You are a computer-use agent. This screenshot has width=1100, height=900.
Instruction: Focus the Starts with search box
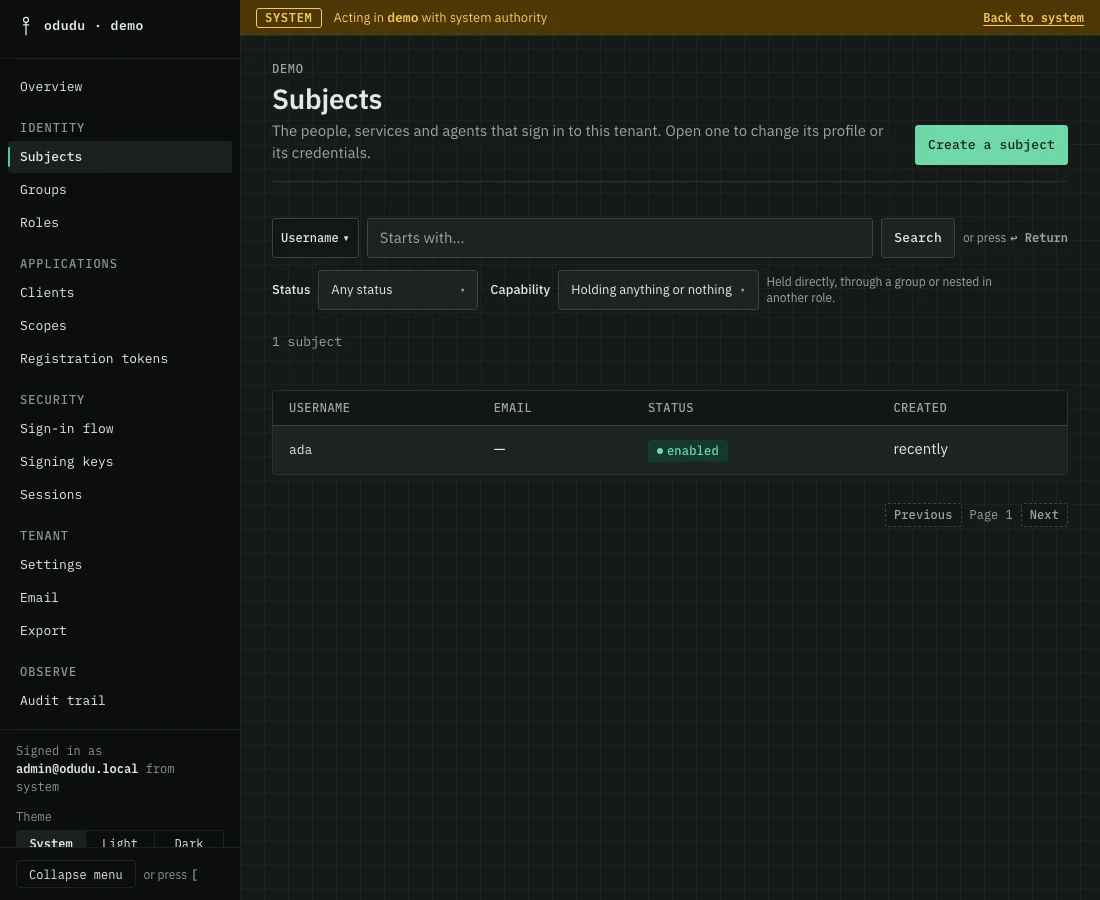tap(619, 238)
